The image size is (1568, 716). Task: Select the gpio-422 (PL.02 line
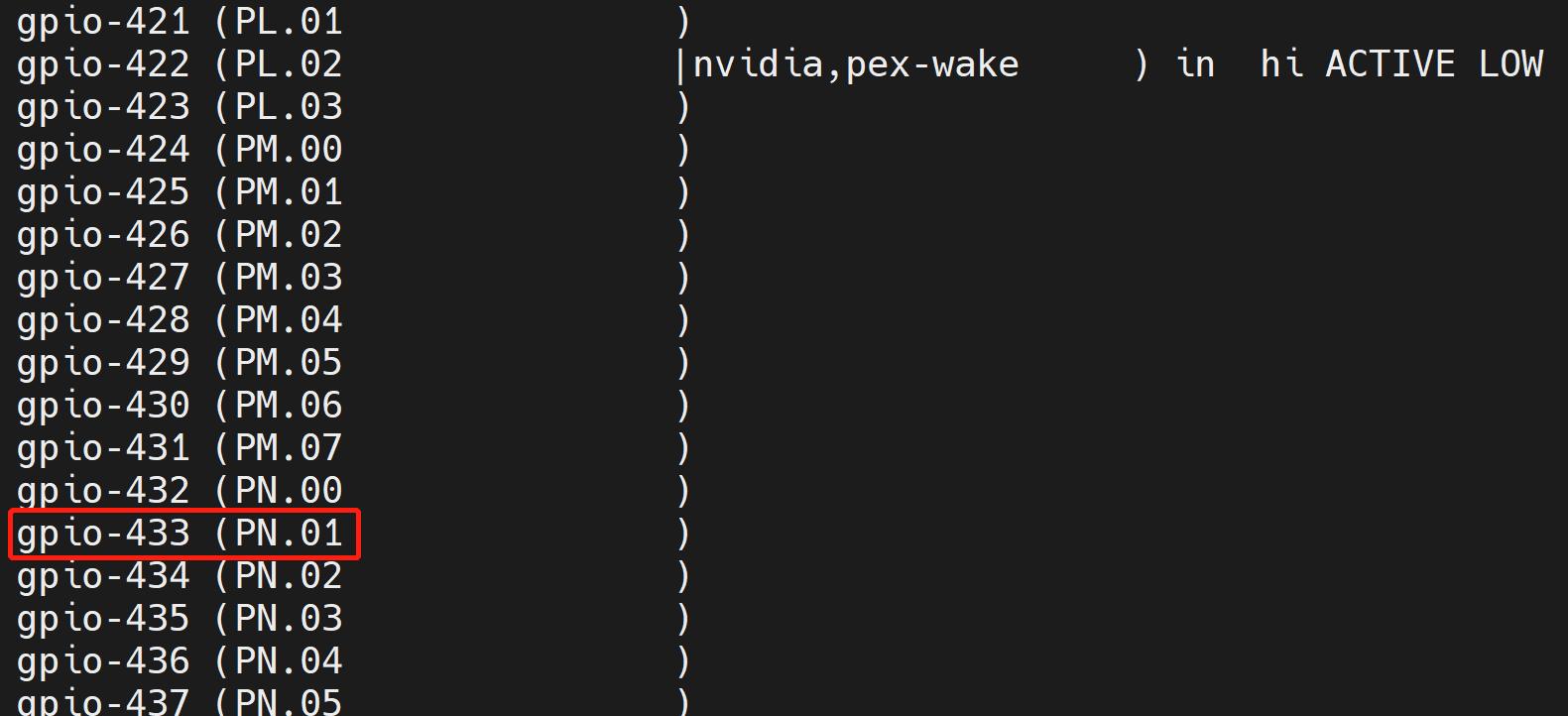(x=180, y=65)
